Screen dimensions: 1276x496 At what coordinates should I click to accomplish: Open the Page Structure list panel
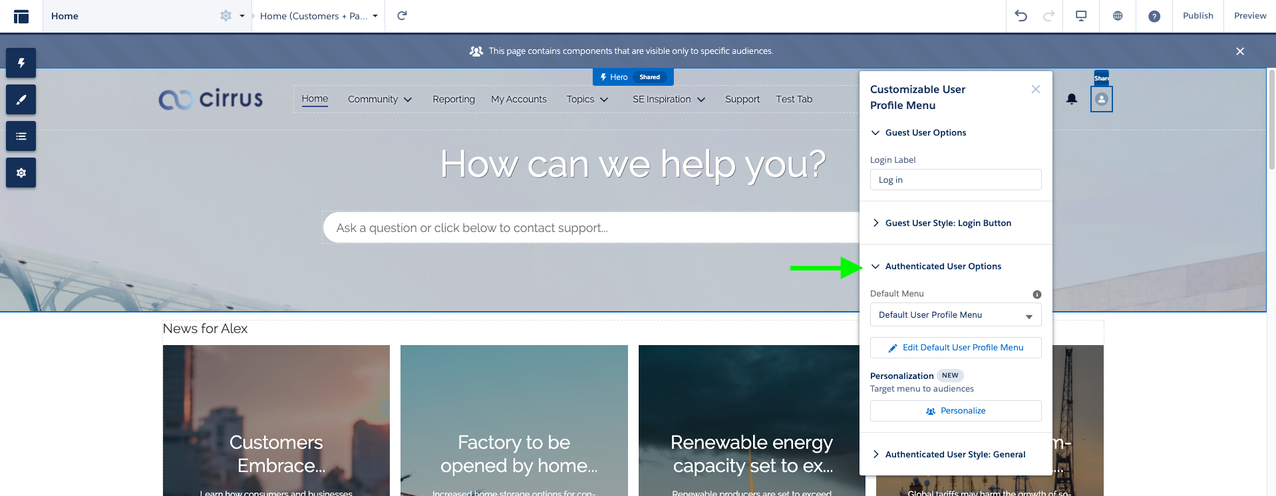(x=21, y=136)
